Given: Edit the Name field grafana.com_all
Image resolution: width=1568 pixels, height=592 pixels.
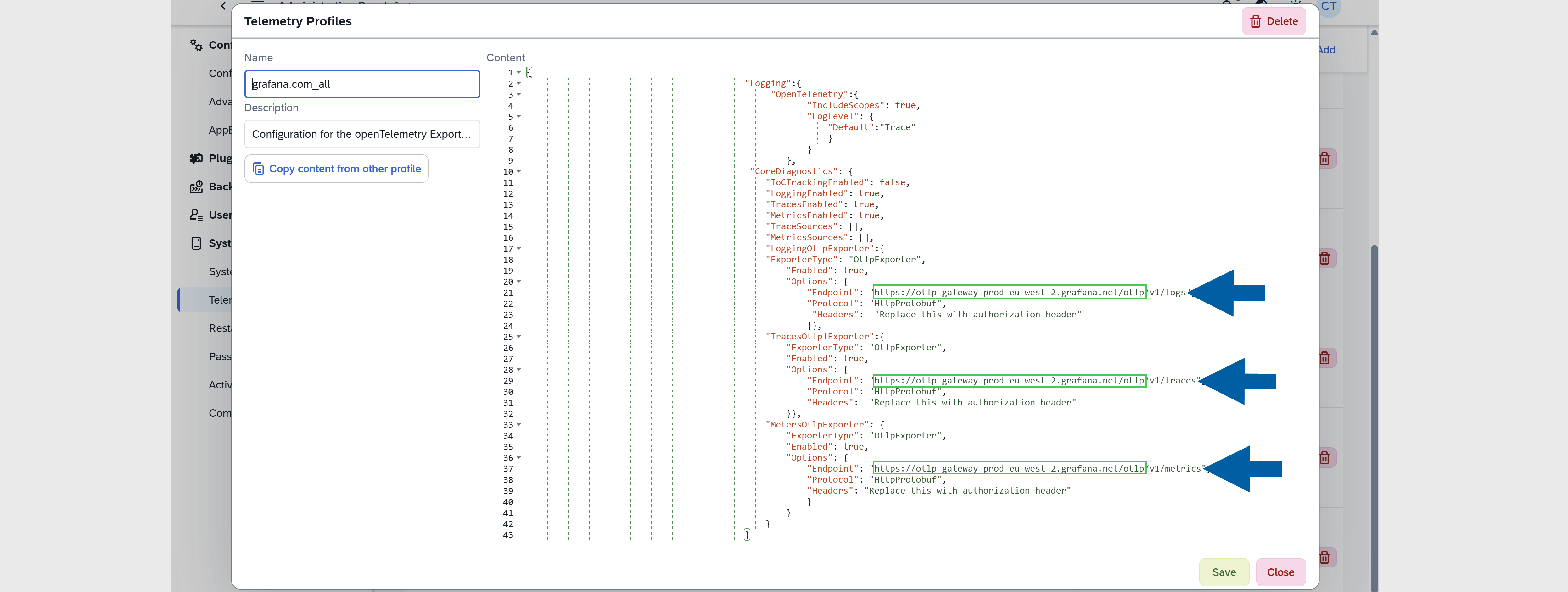Looking at the screenshot, I should pyautogui.click(x=362, y=84).
